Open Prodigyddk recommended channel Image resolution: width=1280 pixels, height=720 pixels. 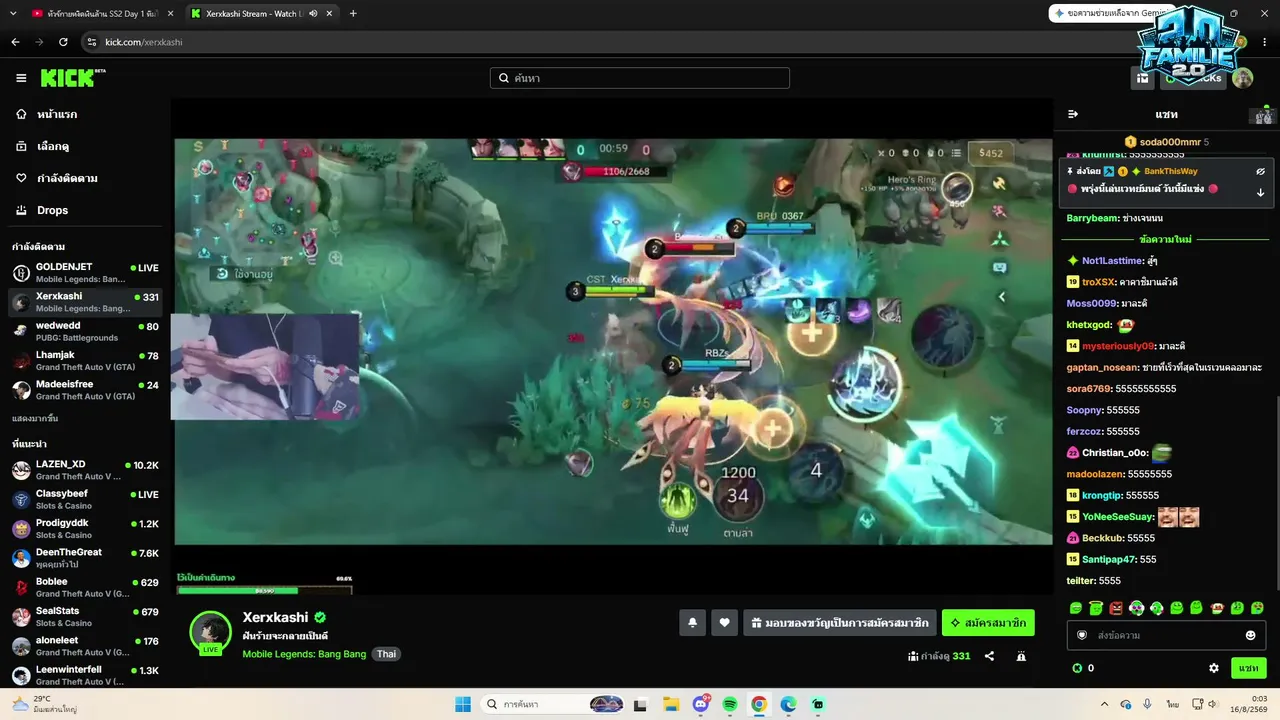pos(85,528)
